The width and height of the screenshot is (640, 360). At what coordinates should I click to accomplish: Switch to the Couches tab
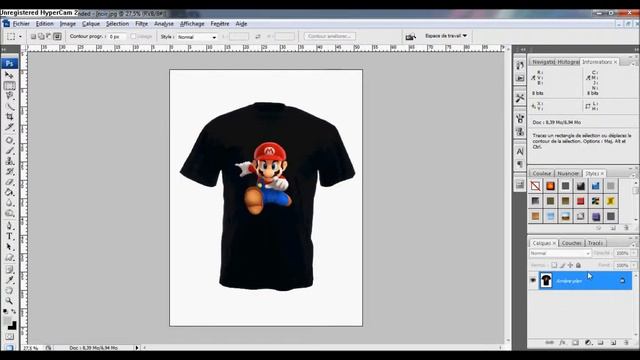(x=571, y=243)
